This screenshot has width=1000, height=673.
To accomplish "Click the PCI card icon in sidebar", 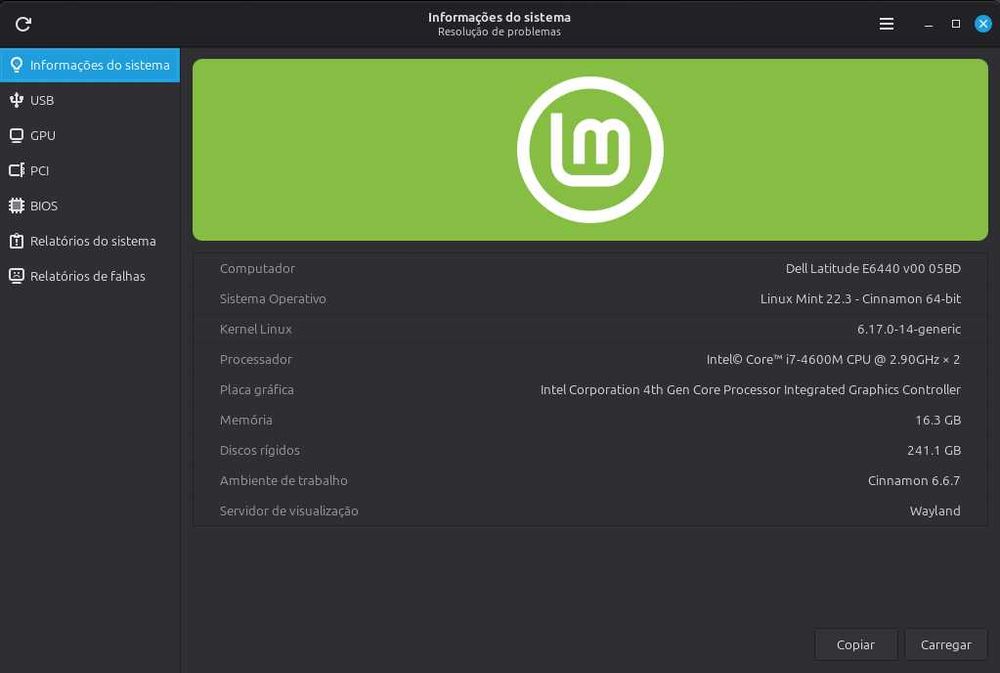I will coord(17,170).
